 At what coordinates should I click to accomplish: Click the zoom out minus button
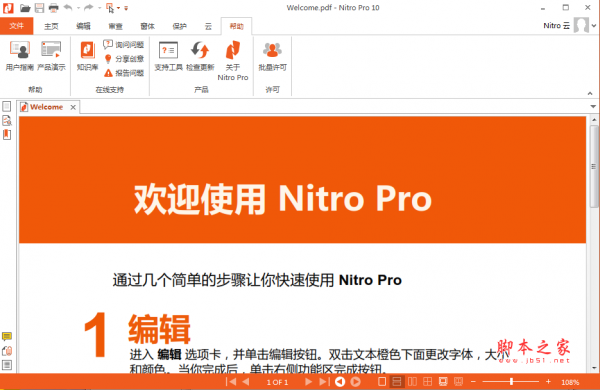tap(473, 382)
